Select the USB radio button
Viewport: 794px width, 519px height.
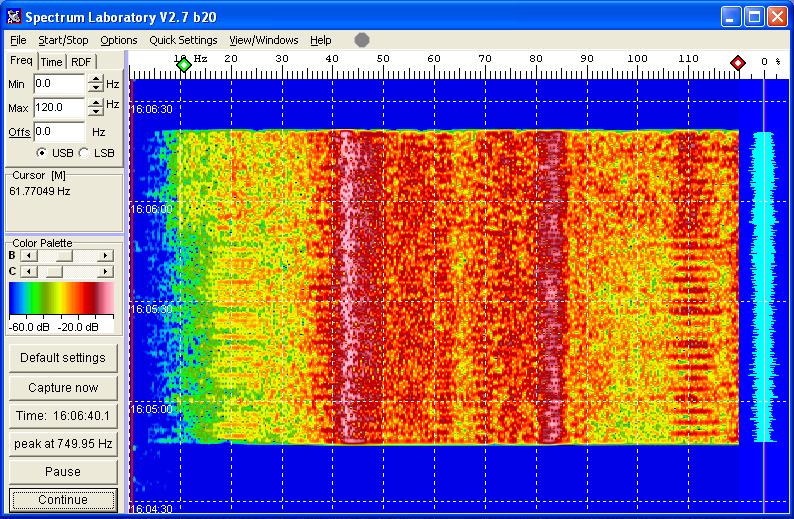pyautogui.click(x=42, y=152)
